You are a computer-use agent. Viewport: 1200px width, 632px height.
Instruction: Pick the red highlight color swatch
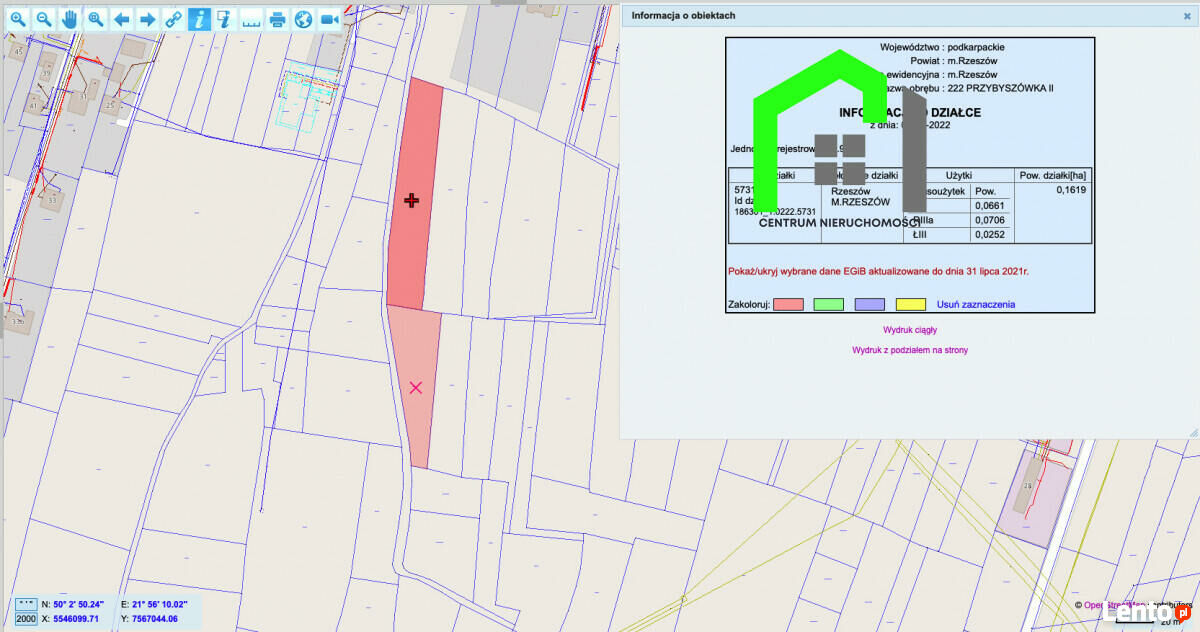pos(789,304)
